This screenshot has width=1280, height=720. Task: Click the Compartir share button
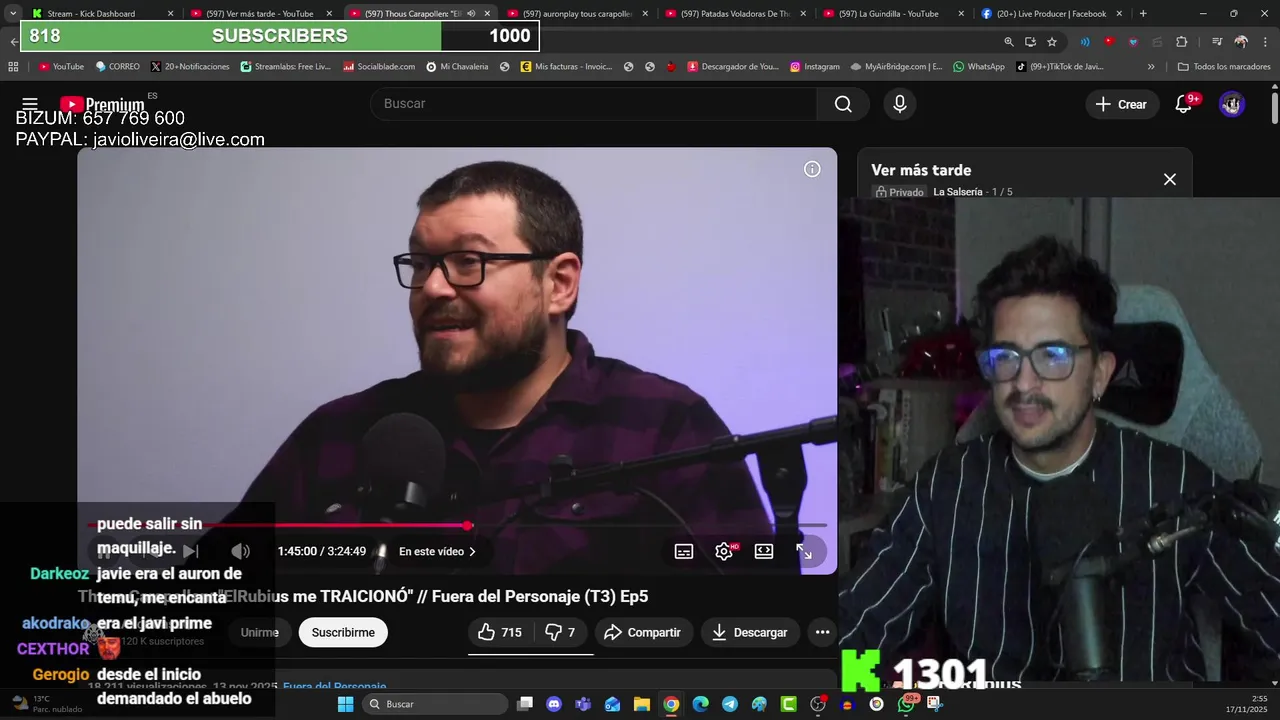point(643,632)
